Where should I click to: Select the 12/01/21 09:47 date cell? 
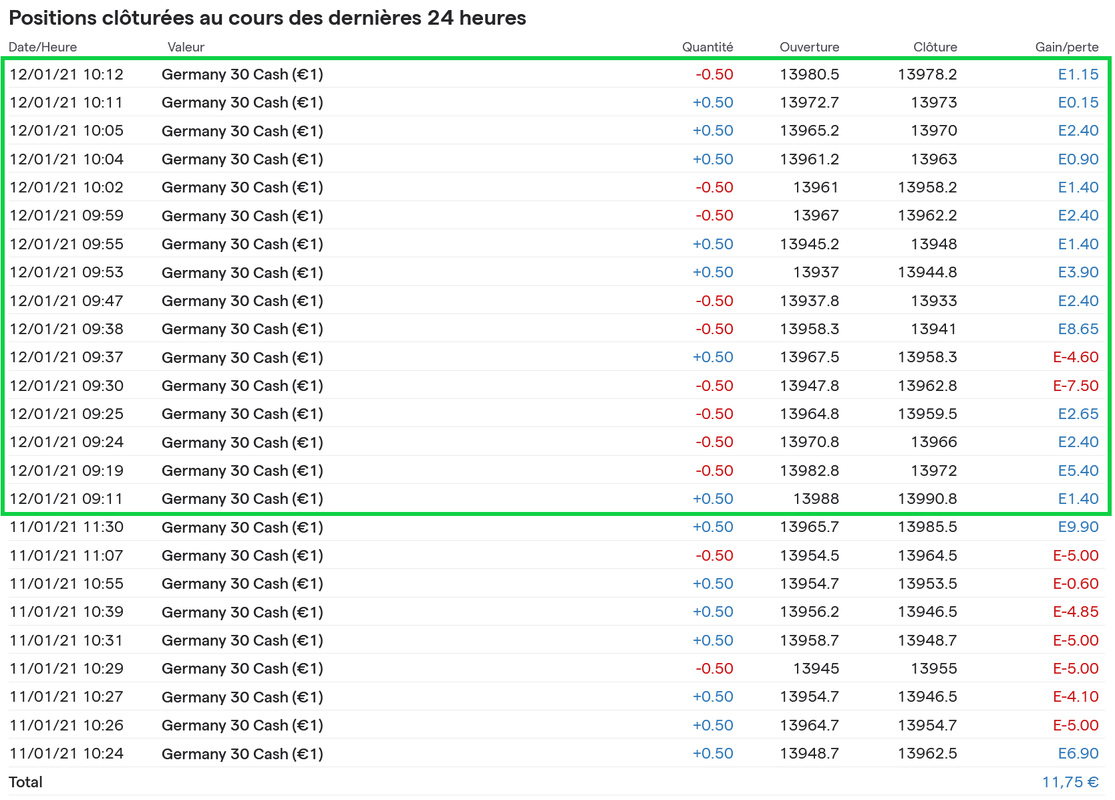click(66, 301)
